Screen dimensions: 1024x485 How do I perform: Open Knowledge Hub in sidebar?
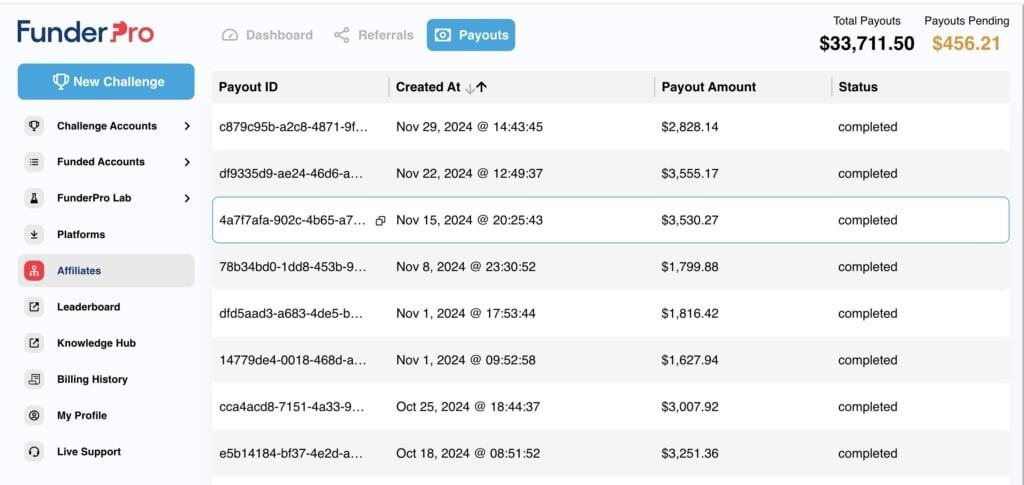click(x=106, y=343)
